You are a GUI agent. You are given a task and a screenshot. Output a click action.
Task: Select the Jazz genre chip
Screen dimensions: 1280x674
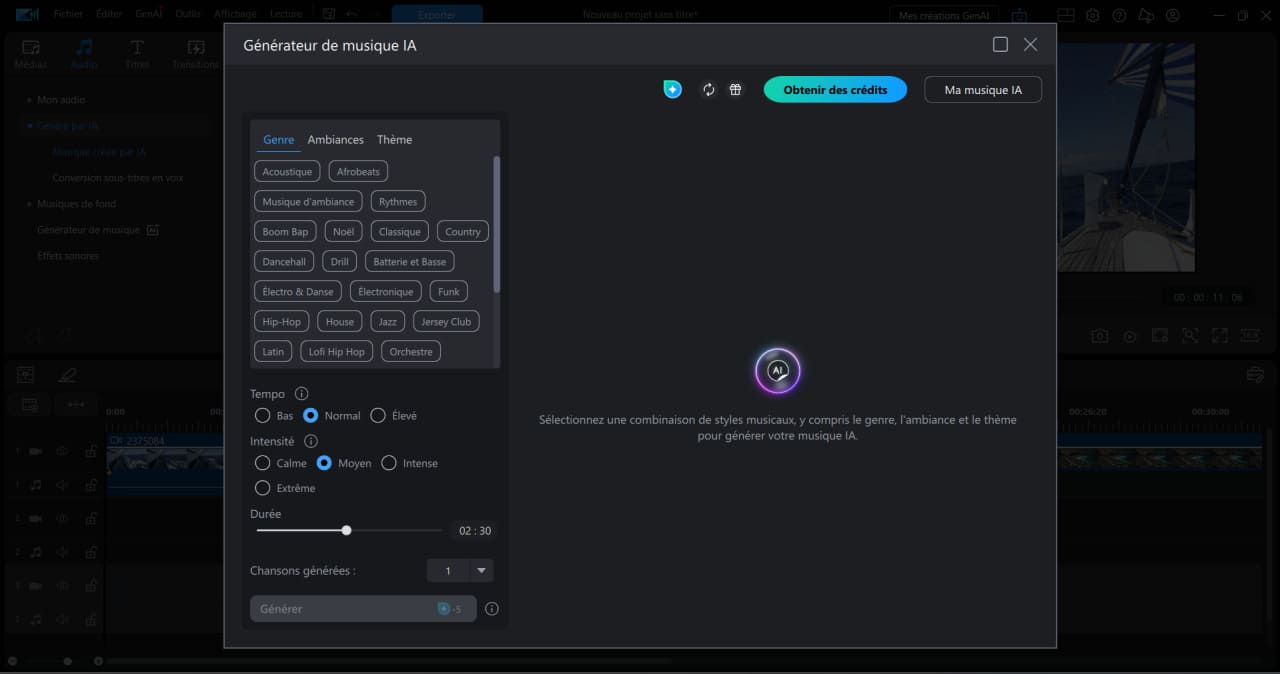[x=387, y=321]
